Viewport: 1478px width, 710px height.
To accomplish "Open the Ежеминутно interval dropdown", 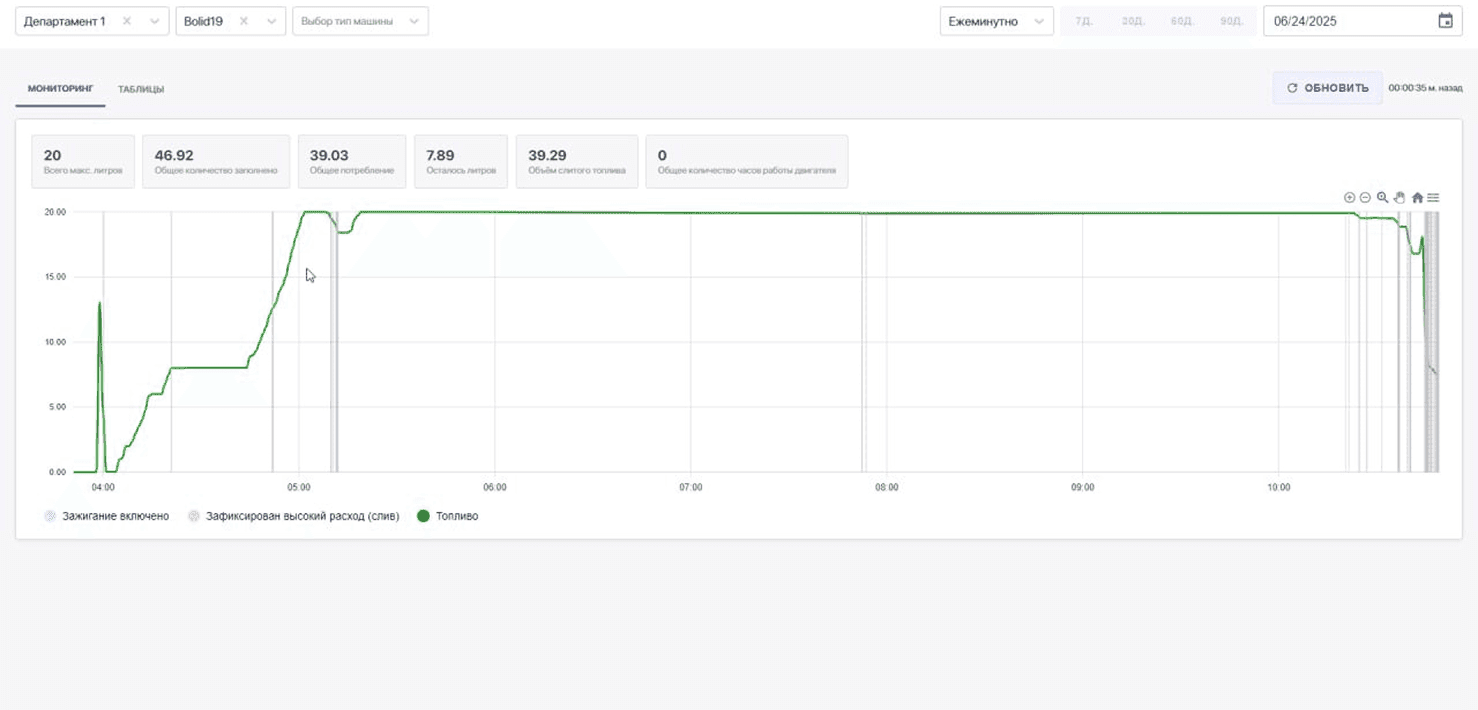I will 997,21.
